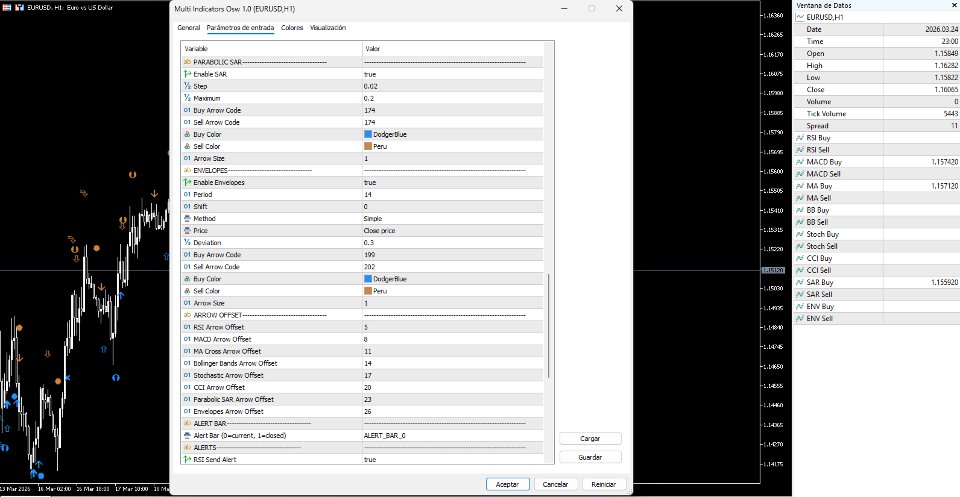Click the Shift parameter integer icon
The image size is (960, 497).
pyautogui.click(x=187, y=206)
